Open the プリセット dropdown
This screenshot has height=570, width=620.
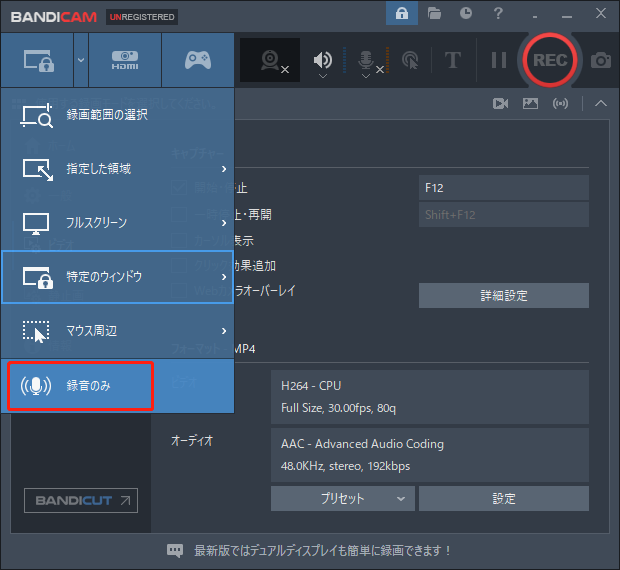point(343,498)
